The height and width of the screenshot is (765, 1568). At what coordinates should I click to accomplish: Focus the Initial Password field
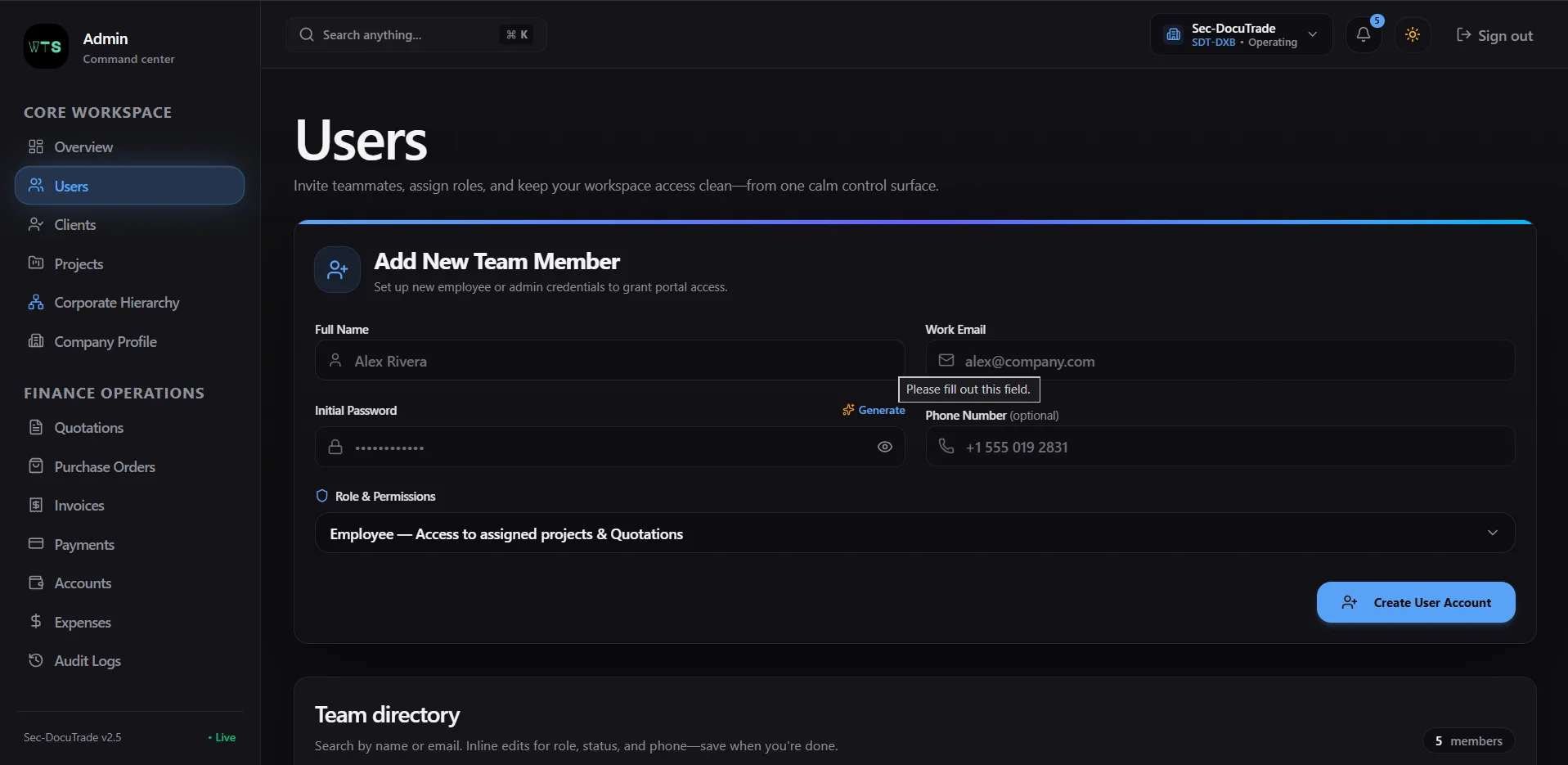(609, 447)
